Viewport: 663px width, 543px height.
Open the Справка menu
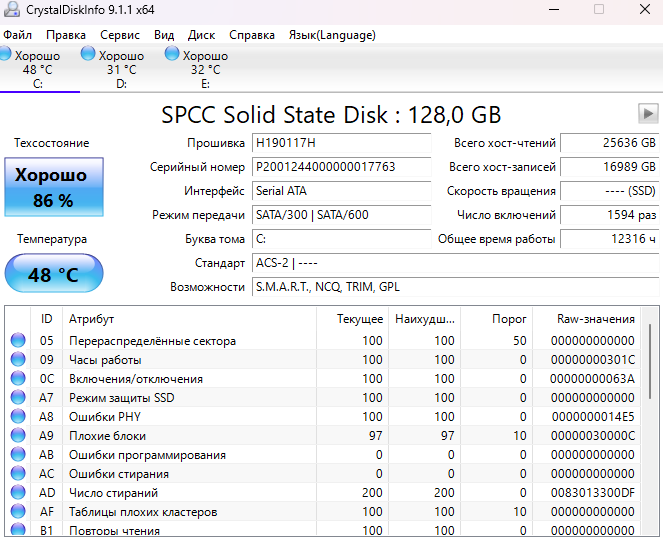pyautogui.click(x=252, y=35)
